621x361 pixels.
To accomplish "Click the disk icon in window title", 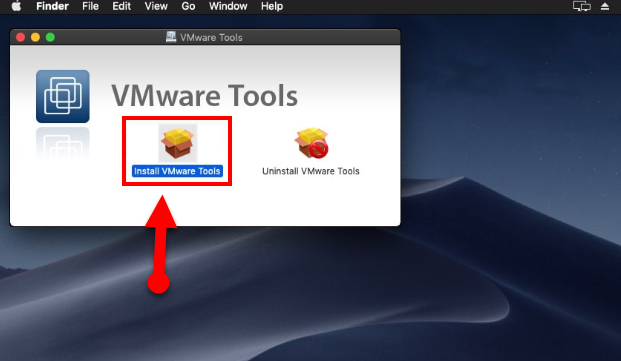I will pos(171,37).
